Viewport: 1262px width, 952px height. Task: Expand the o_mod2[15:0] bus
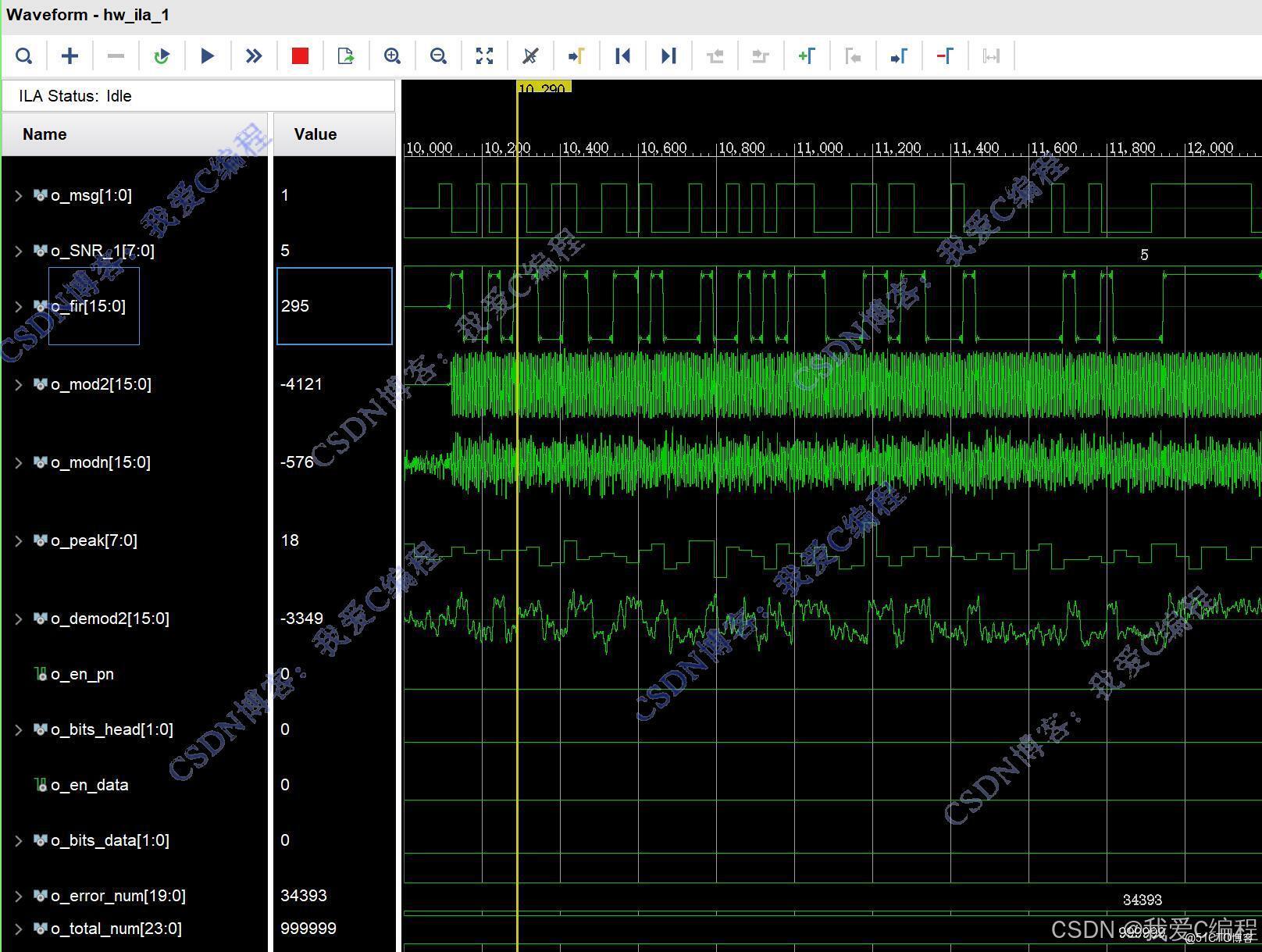18,384
